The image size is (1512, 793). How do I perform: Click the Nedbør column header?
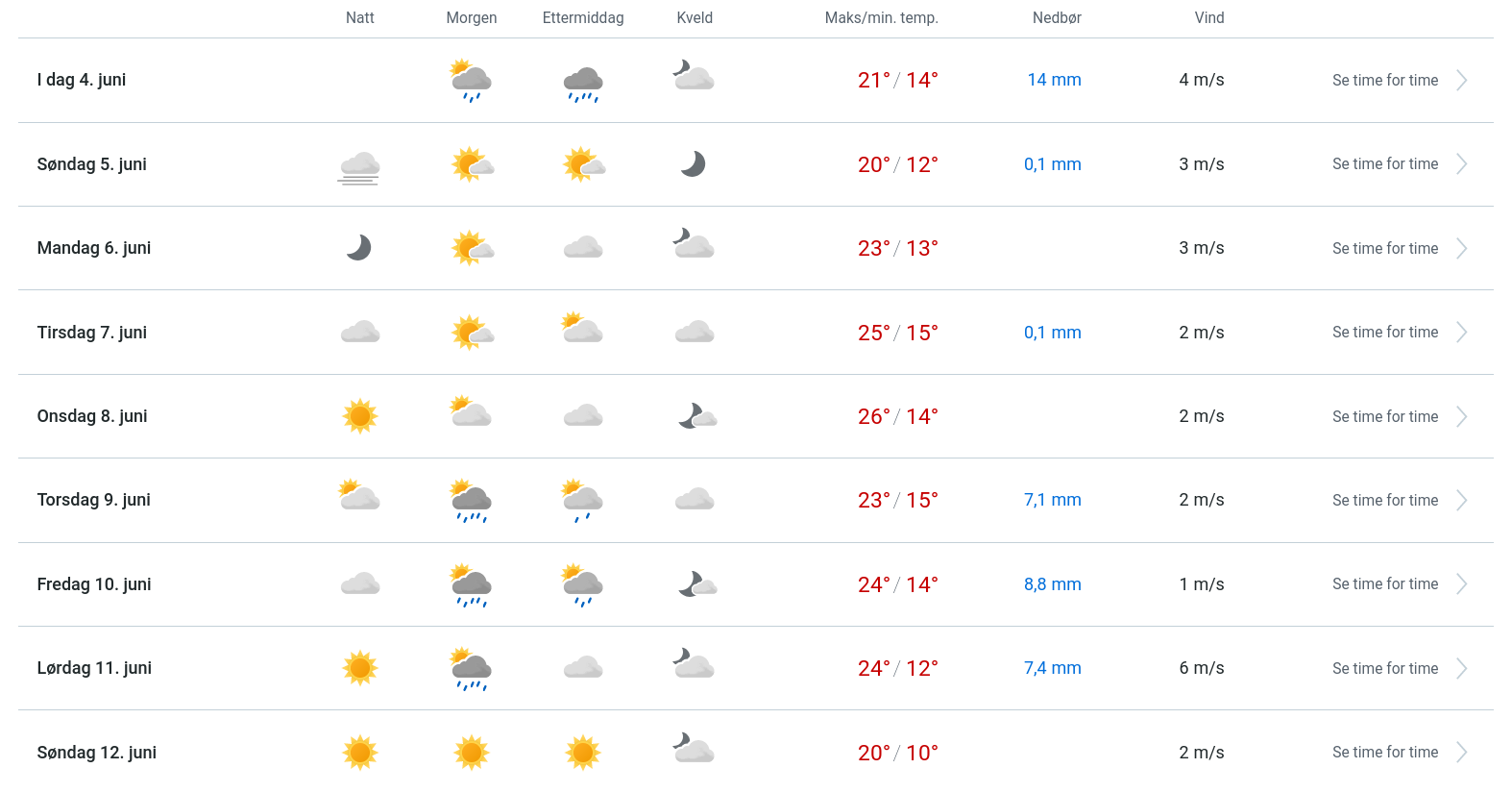pyautogui.click(x=1057, y=18)
